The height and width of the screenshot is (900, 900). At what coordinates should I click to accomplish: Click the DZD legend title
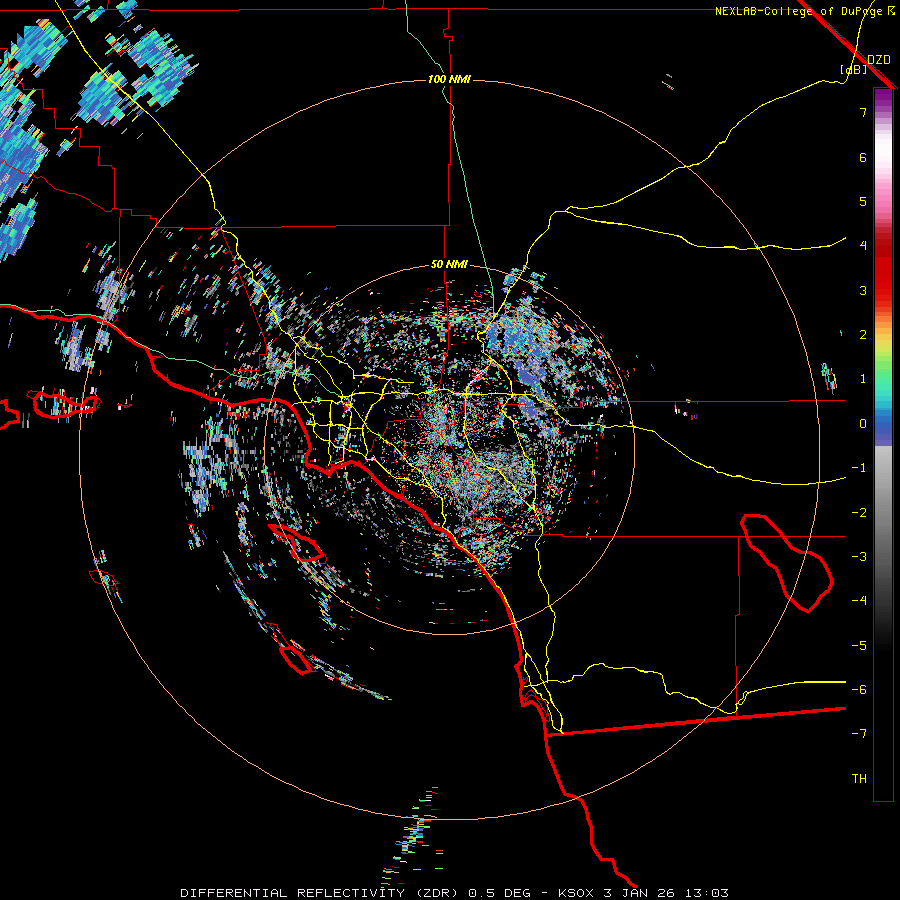click(x=879, y=59)
